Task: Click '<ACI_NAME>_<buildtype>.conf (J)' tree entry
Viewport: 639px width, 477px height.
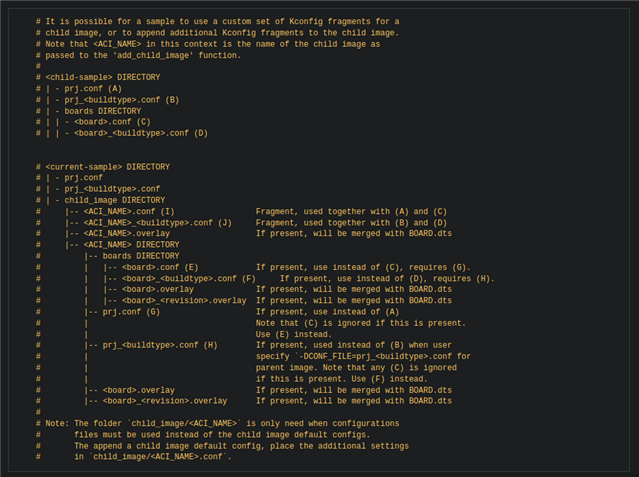Action: 157,223
